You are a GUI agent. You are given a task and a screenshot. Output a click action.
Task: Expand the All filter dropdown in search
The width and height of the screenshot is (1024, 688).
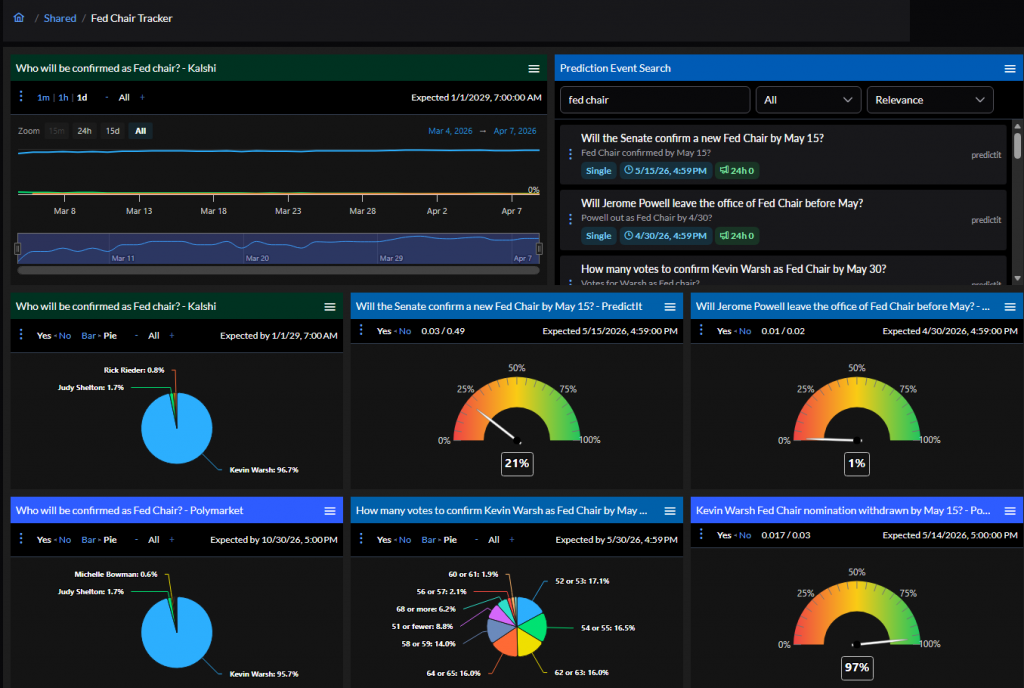(809, 100)
